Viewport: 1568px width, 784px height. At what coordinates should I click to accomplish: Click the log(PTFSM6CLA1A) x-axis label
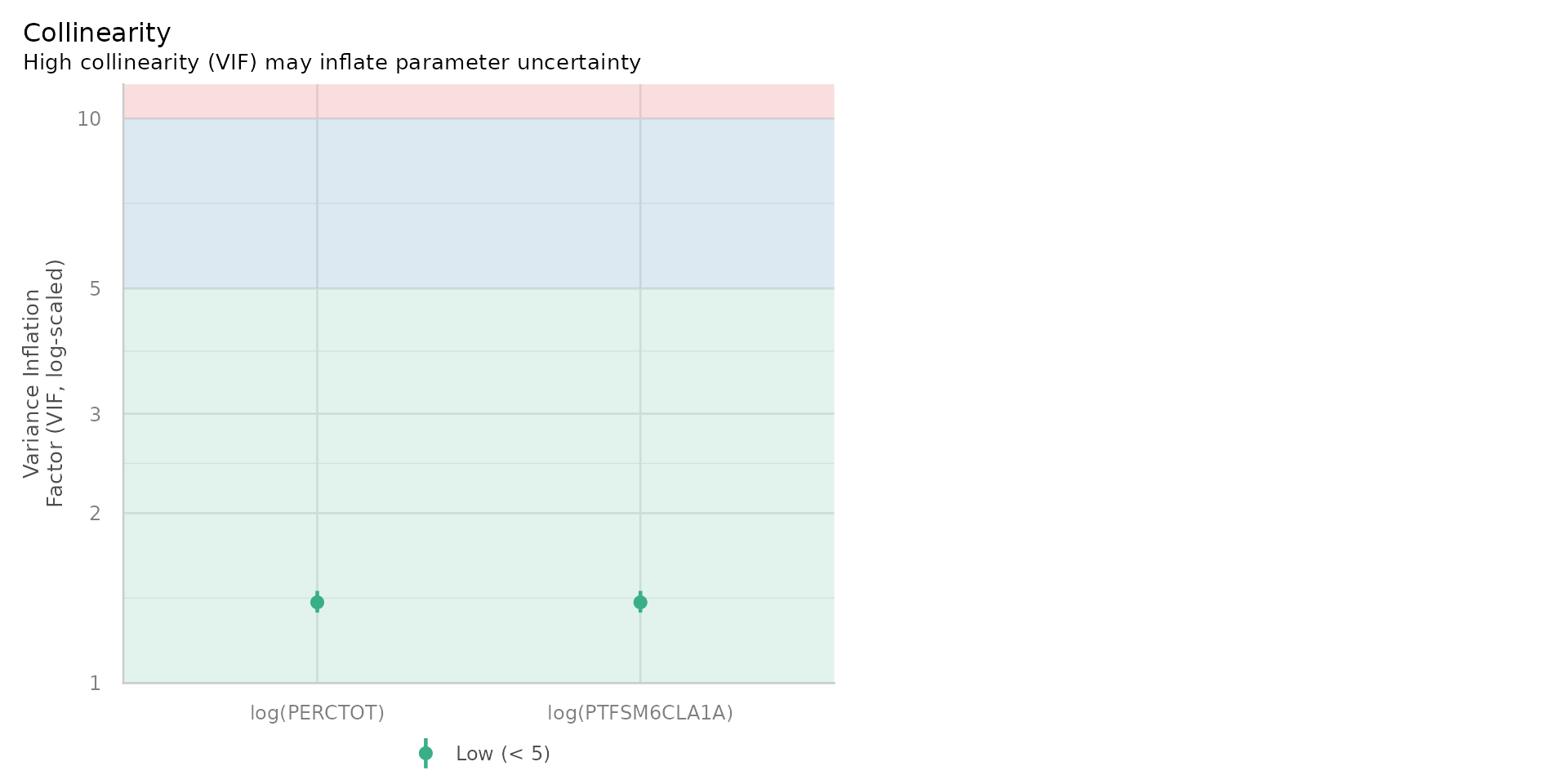tap(640, 713)
